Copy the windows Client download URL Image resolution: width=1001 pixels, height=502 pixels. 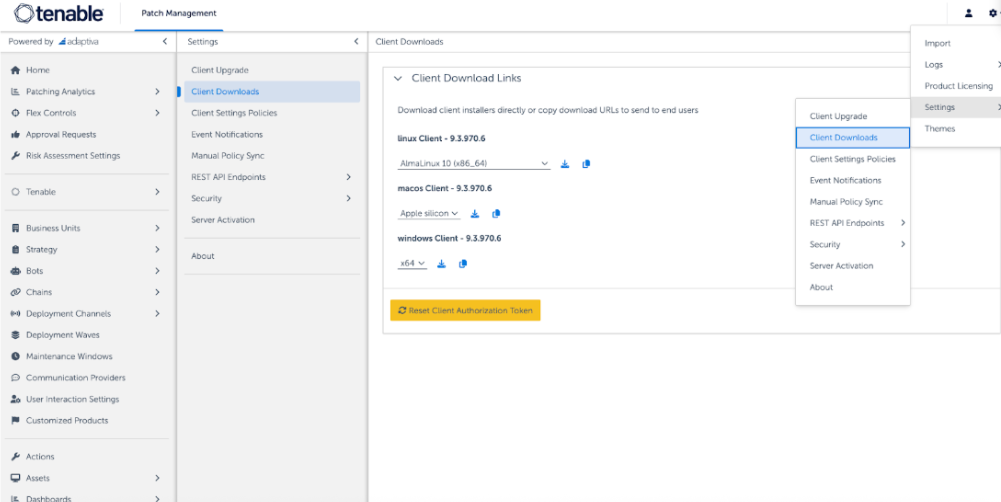point(462,264)
